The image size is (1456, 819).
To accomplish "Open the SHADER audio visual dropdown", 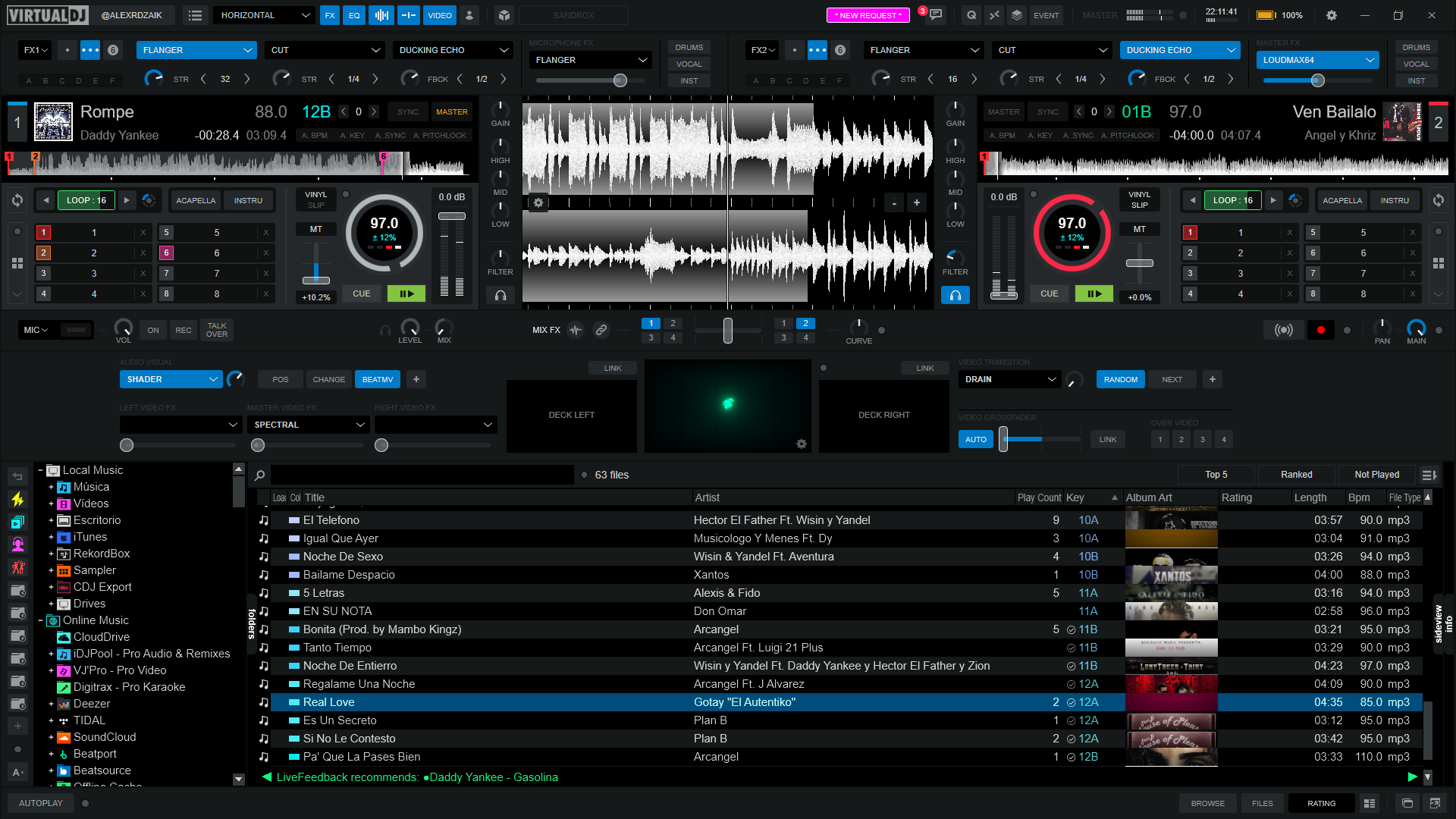I will point(171,379).
